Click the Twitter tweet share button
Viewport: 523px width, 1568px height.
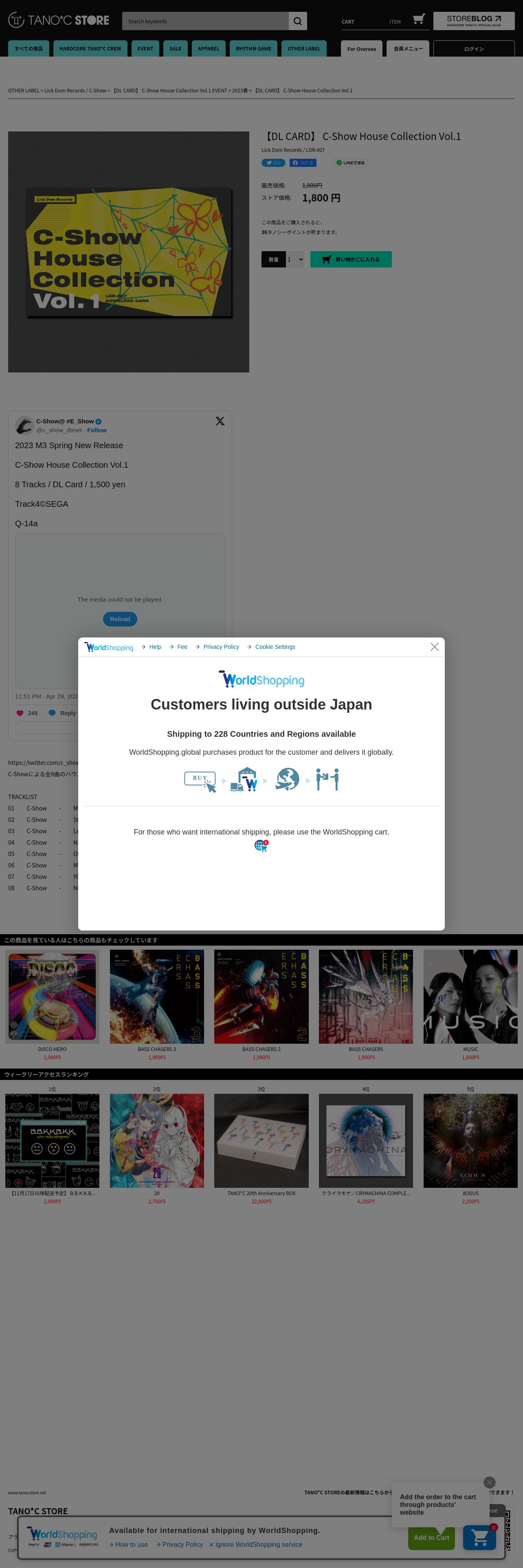[x=273, y=162]
